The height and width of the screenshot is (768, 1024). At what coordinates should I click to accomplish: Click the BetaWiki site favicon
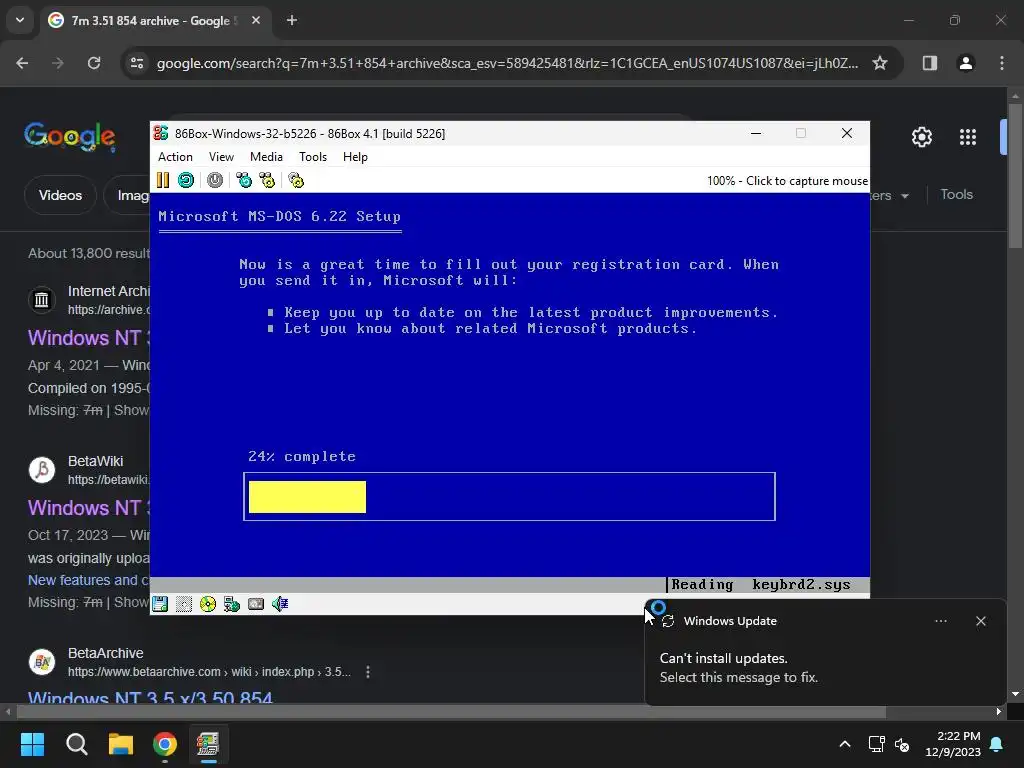click(42, 470)
